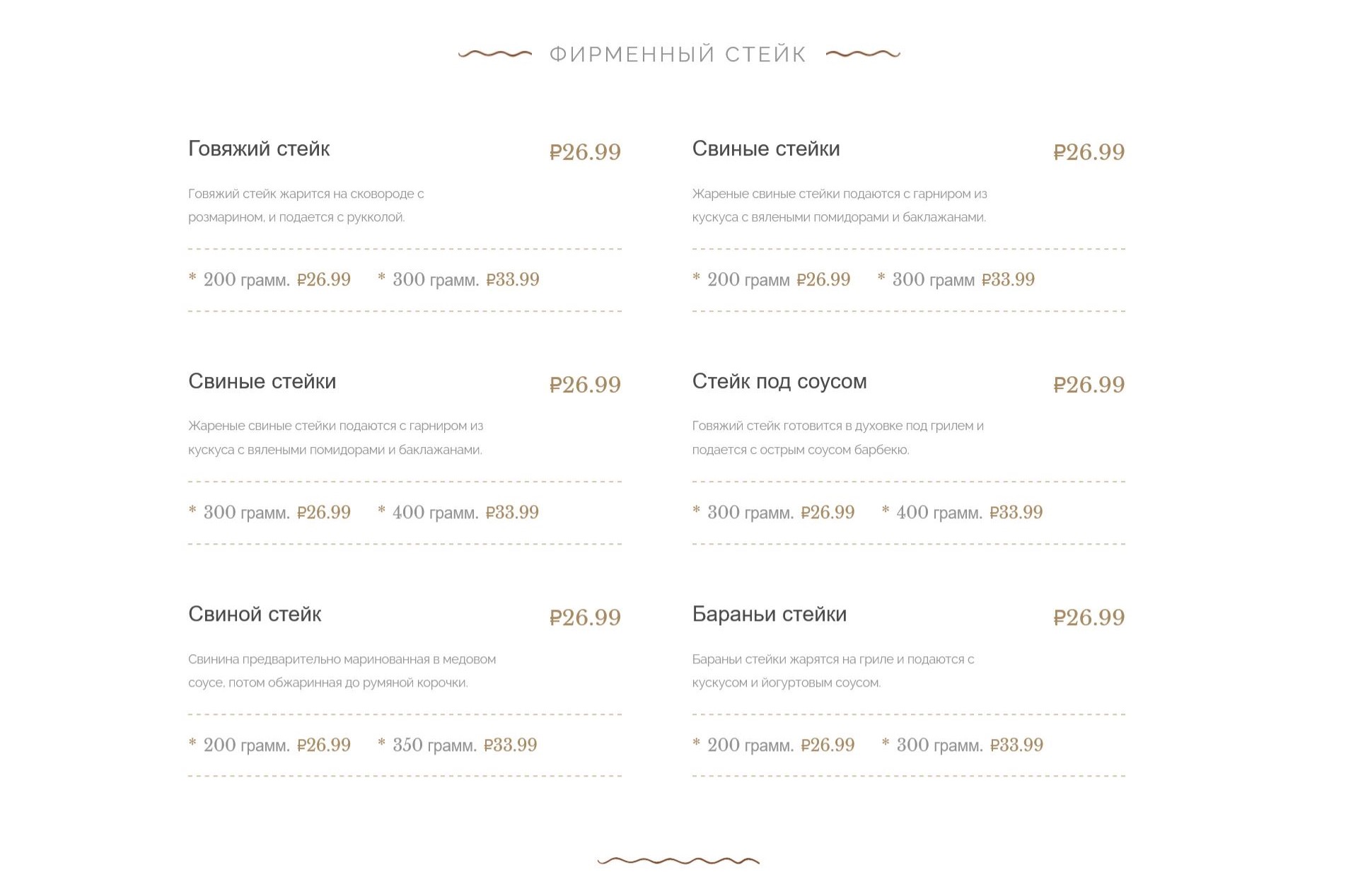
Task: Click the description mentioning йогуртовым соусом
Action: 832,670
